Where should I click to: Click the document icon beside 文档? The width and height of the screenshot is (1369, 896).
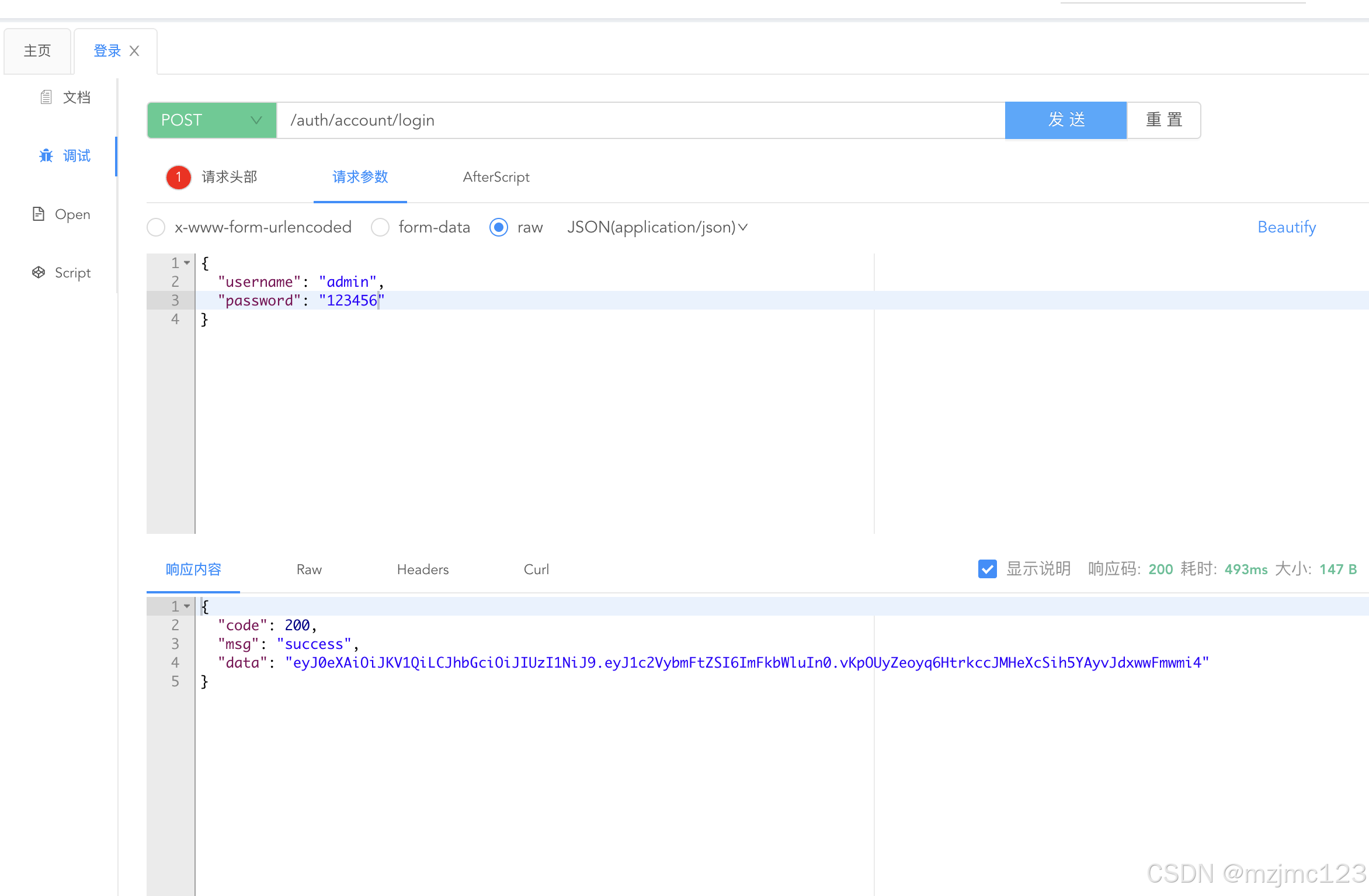pyautogui.click(x=46, y=97)
